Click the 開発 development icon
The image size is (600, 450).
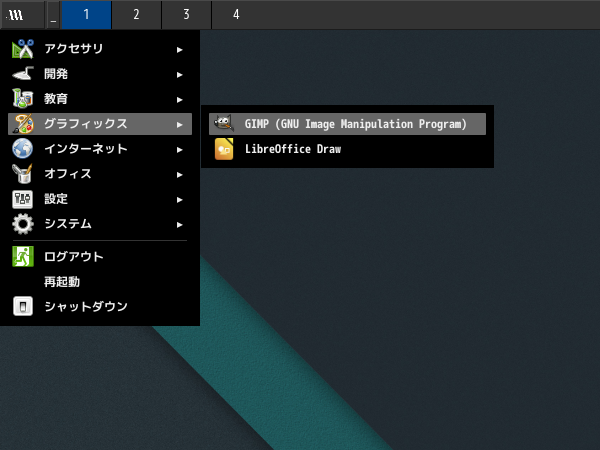click(23, 74)
